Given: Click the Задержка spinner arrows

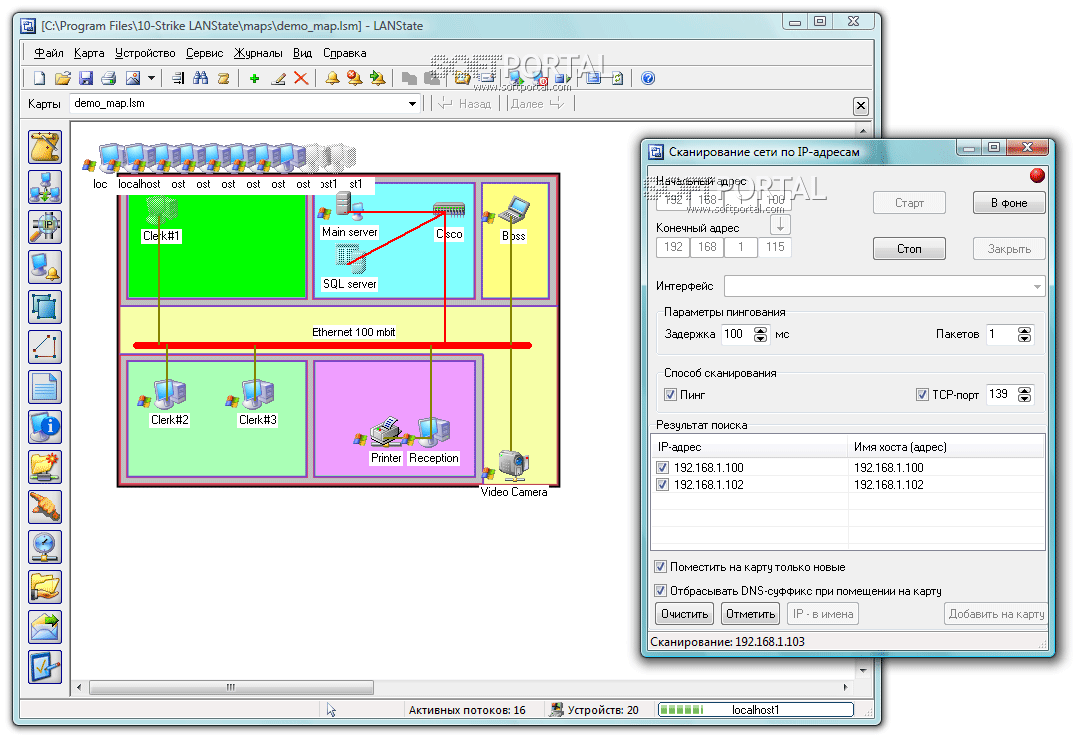Looking at the screenshot, I should point(760,334).
